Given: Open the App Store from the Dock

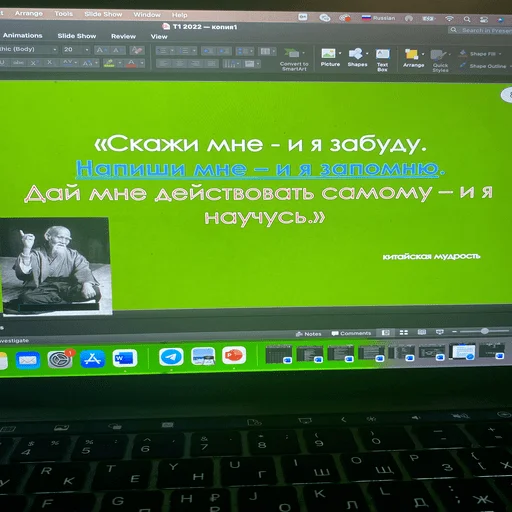Looking at the screenshot, I should (92, 359).
